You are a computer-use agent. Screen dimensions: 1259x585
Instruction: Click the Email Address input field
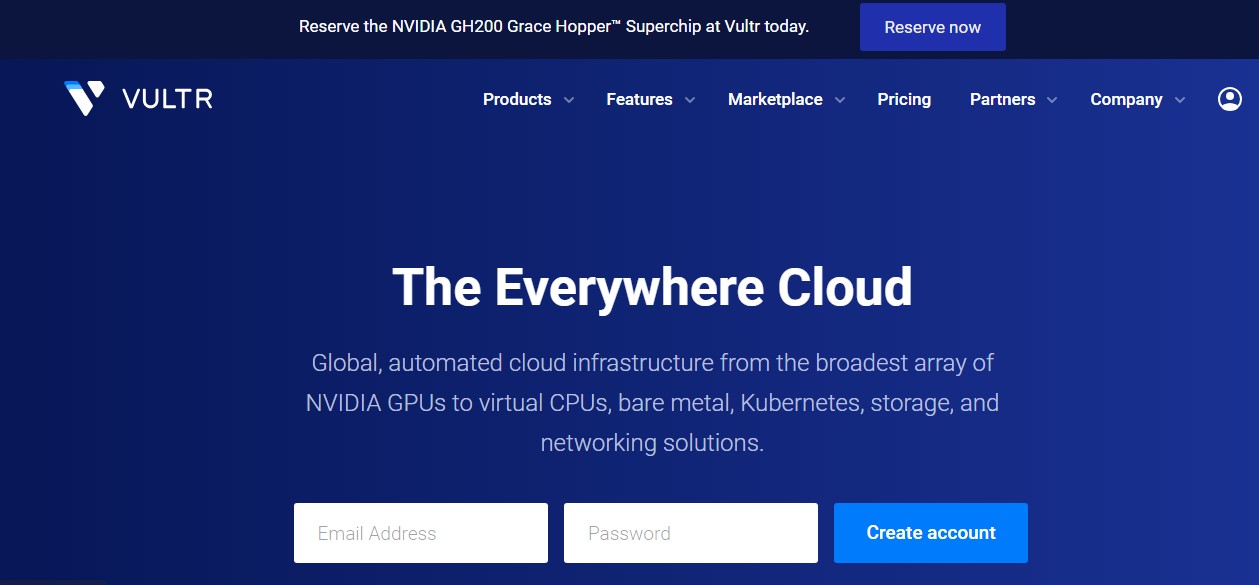click(420, 532)
